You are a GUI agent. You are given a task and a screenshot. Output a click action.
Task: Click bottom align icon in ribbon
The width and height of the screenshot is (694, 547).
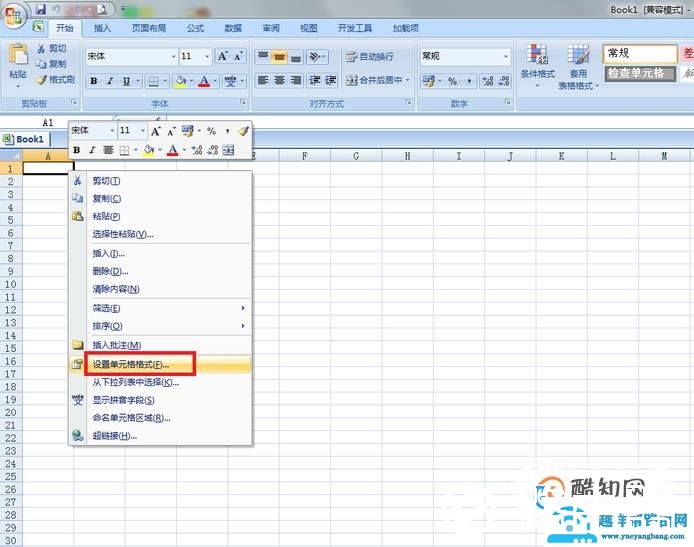[x=296, y=57]
